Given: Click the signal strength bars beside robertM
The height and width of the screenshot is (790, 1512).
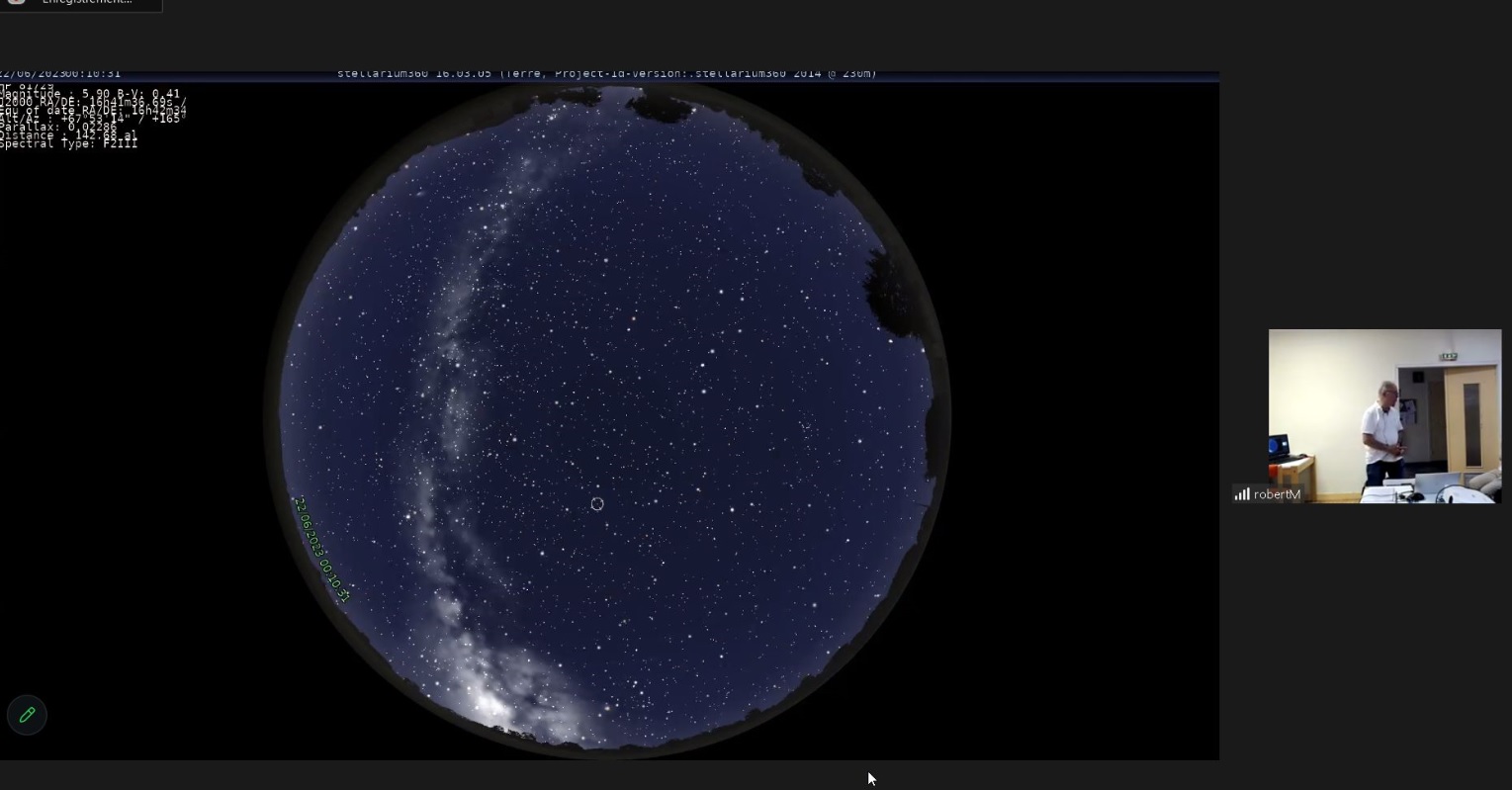Looking at the screenshot, I should (1242, 494).
